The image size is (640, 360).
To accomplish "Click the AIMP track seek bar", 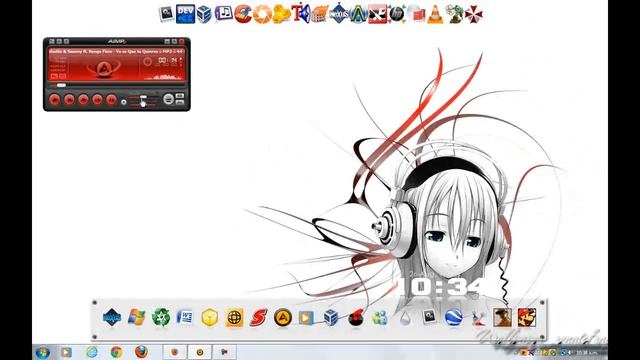I will (x=116, y=85).
